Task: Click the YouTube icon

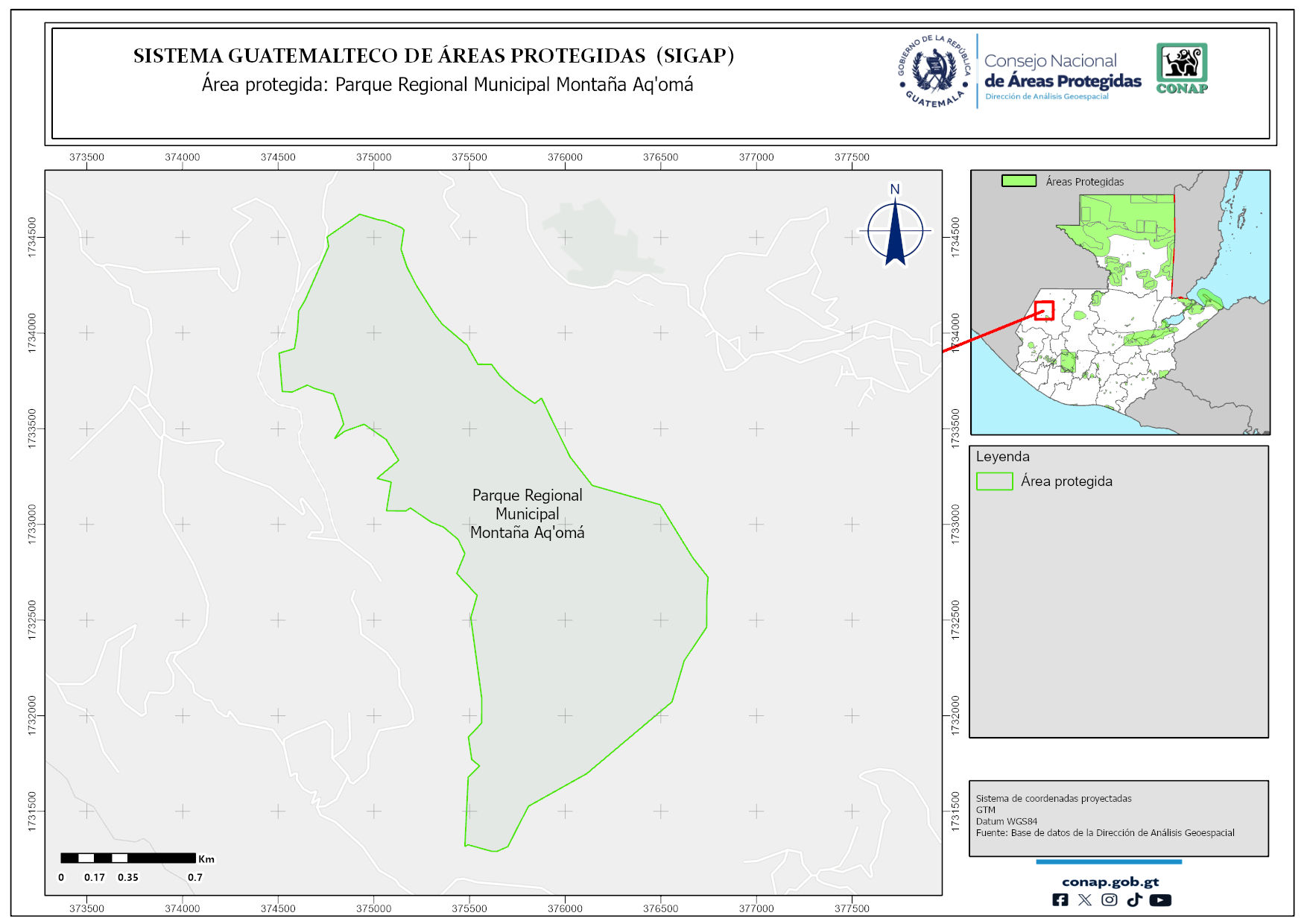Action: [1160, 900]
